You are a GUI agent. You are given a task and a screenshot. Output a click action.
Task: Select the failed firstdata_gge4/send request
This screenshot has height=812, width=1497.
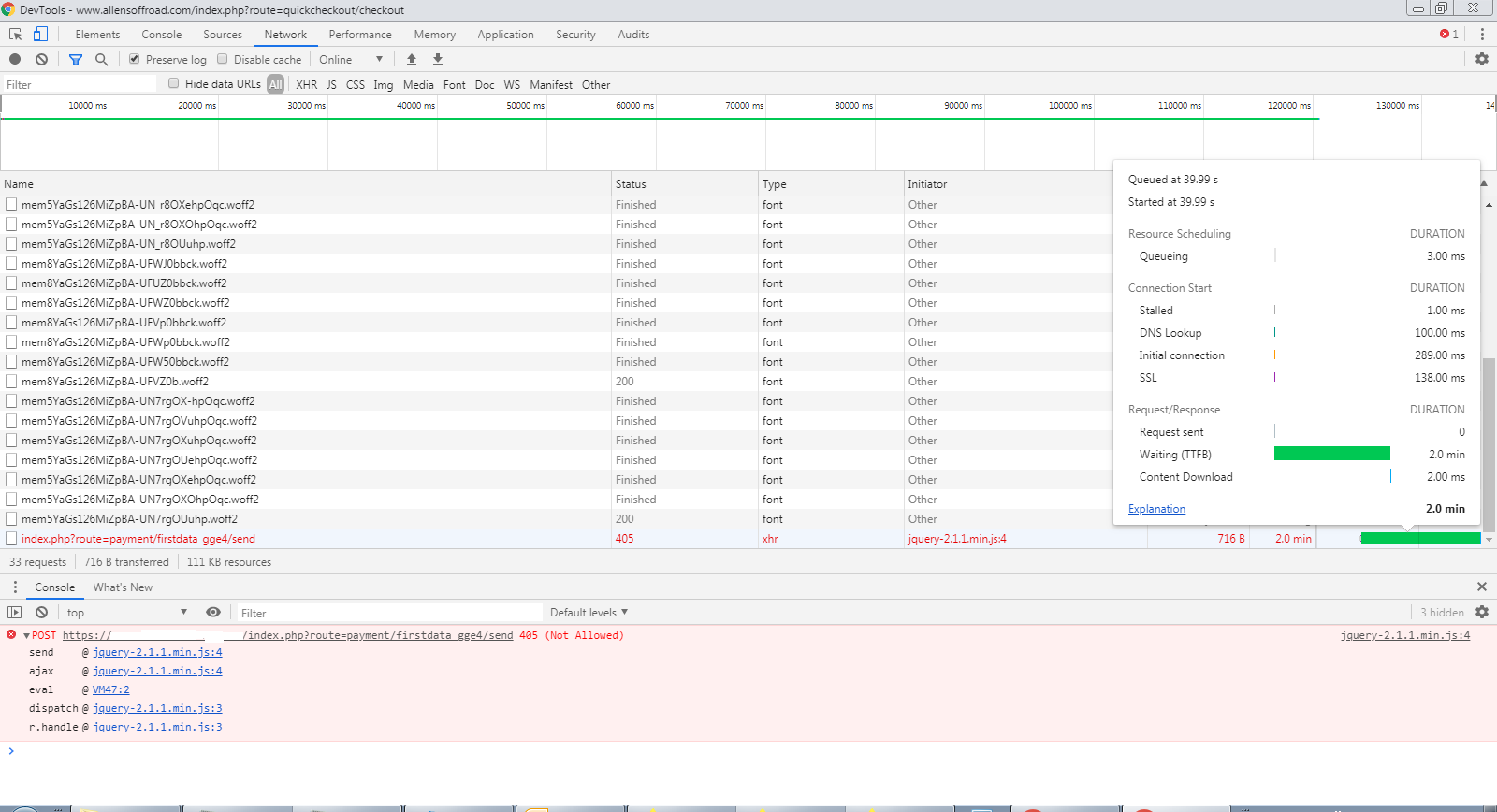[x=138, y=539]
